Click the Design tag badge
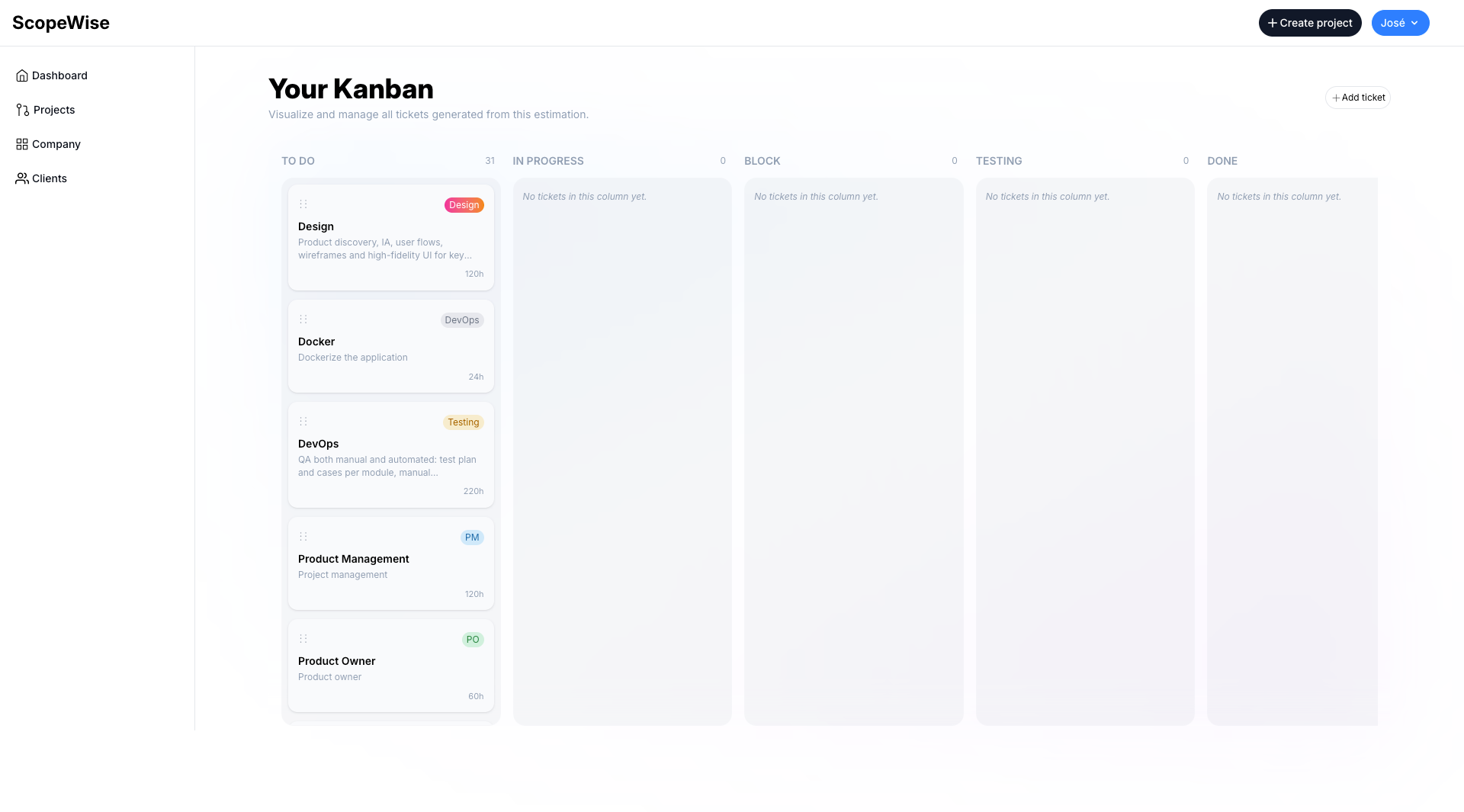 click(x=464, y=204)
